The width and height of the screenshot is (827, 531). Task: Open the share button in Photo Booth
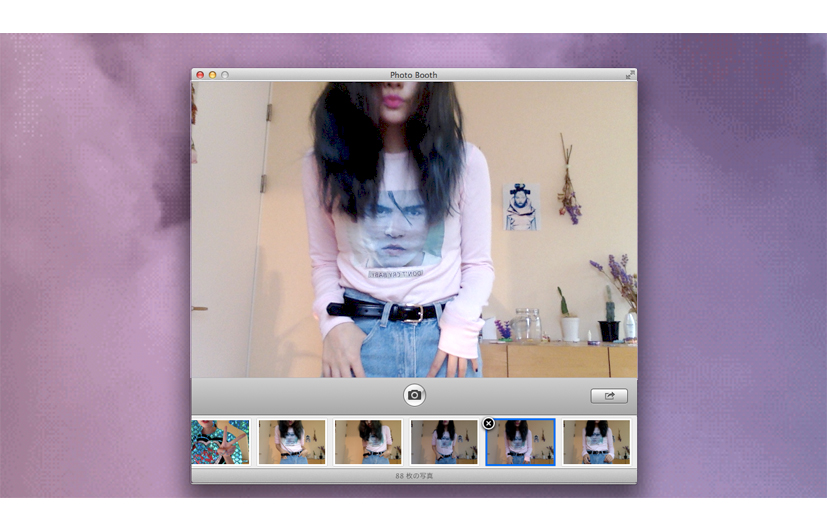[609, 396]
